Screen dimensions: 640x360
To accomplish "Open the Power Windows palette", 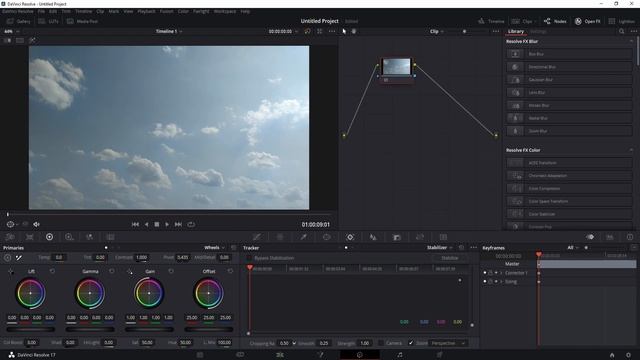I will click(x=327, y=237).
